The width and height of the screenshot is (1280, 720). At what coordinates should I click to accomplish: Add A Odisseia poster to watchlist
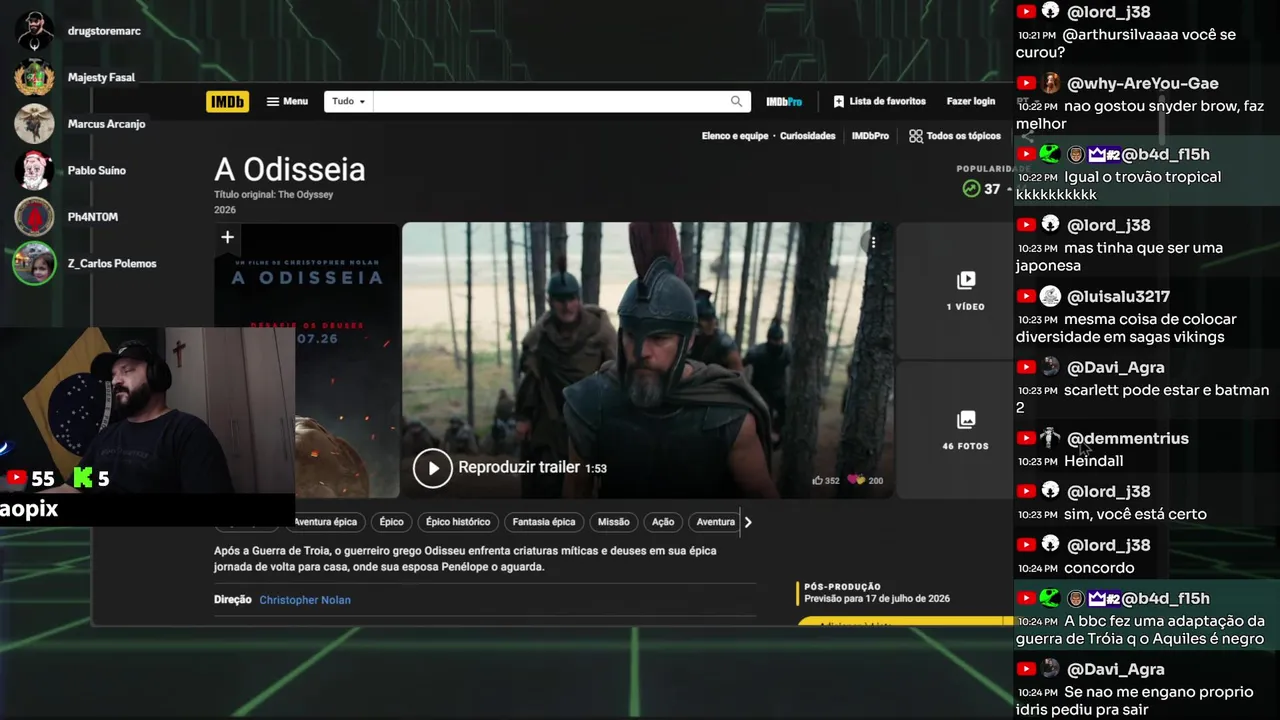228,237
